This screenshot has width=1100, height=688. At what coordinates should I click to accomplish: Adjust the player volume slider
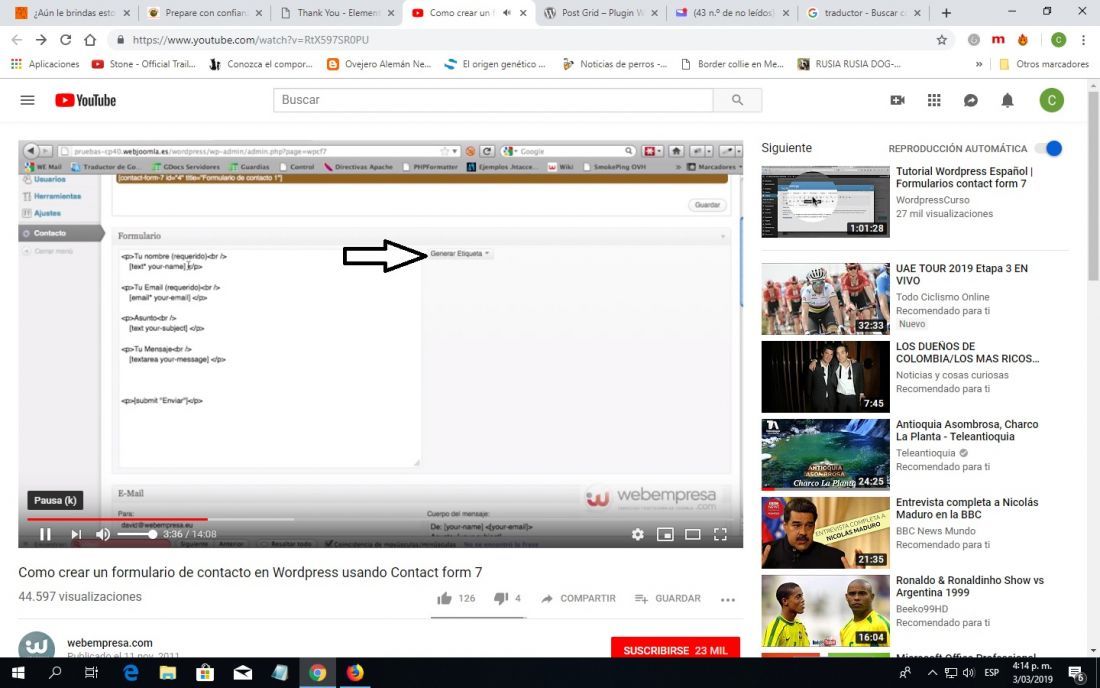[x=137, y=534]
